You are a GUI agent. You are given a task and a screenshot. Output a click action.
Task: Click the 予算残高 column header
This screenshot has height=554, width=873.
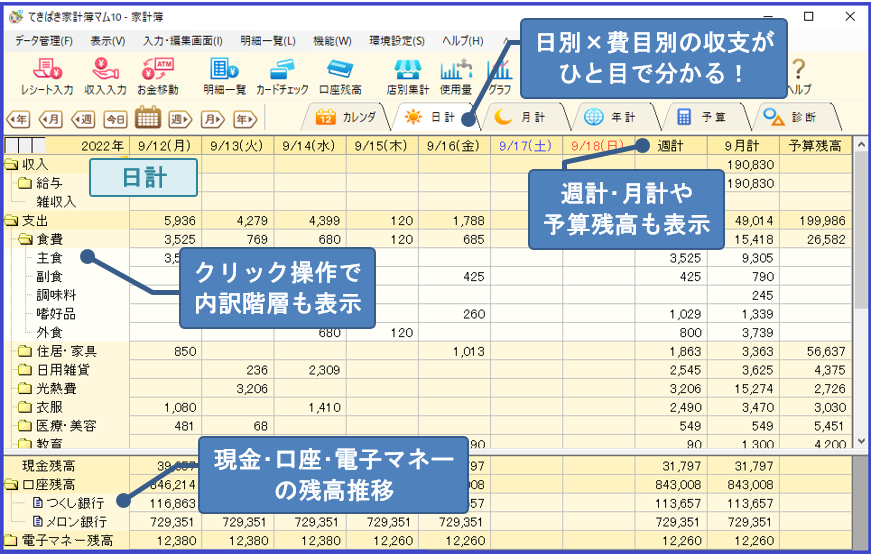click(815, 146)
